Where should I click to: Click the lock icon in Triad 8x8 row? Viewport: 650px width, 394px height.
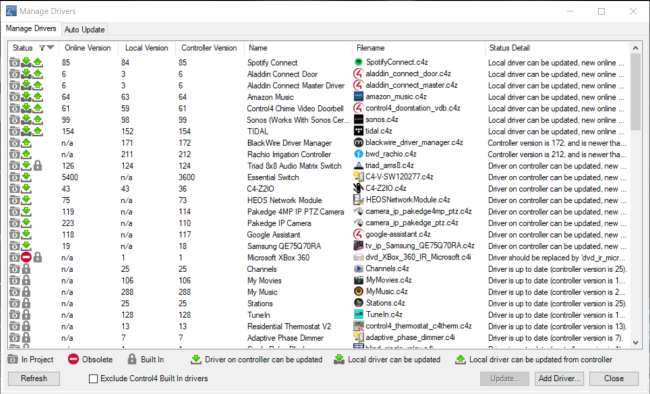[38, 165]
